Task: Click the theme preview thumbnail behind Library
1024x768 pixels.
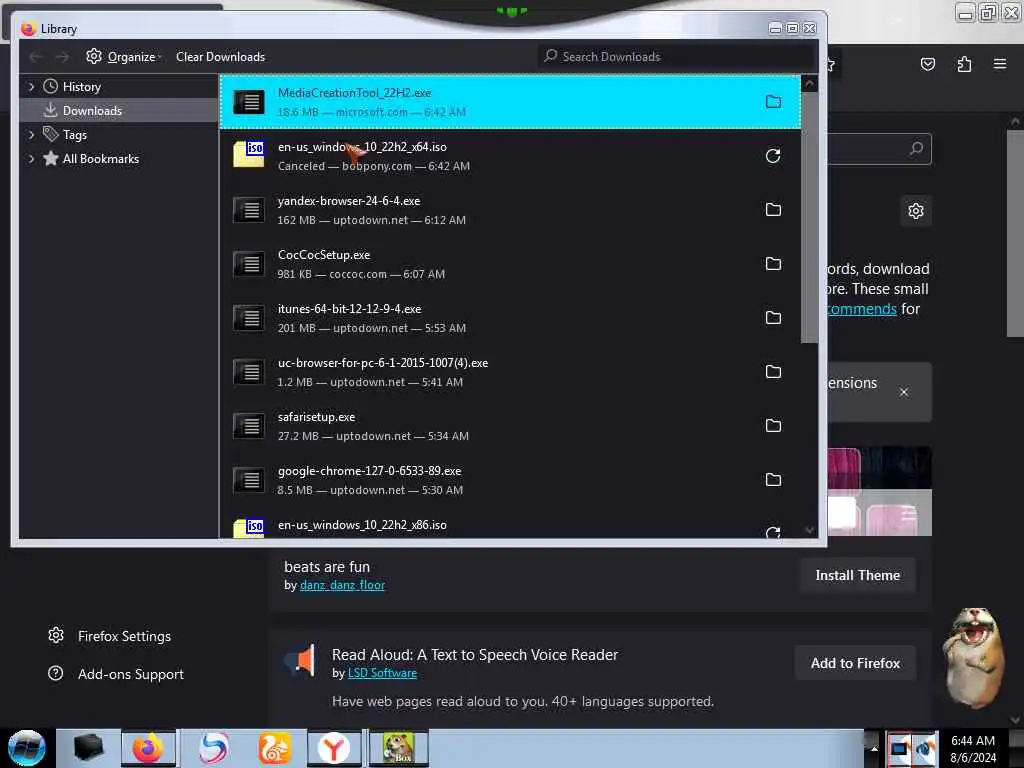Action: pyautogui.click(x=879, y=491)
